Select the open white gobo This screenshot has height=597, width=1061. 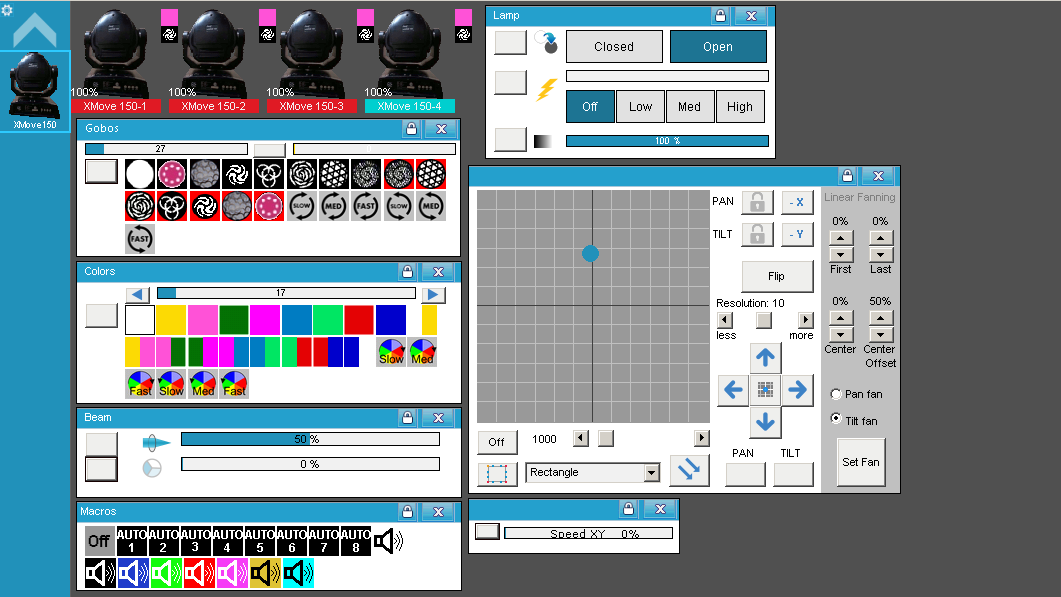coord(139,174)
